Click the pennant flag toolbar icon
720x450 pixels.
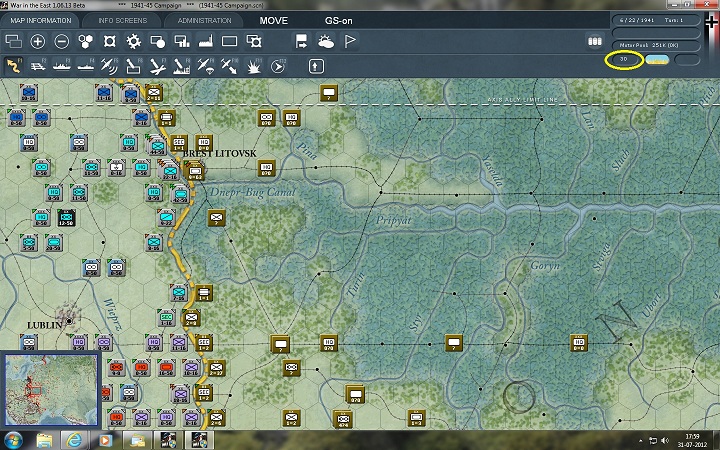(350, 42)
